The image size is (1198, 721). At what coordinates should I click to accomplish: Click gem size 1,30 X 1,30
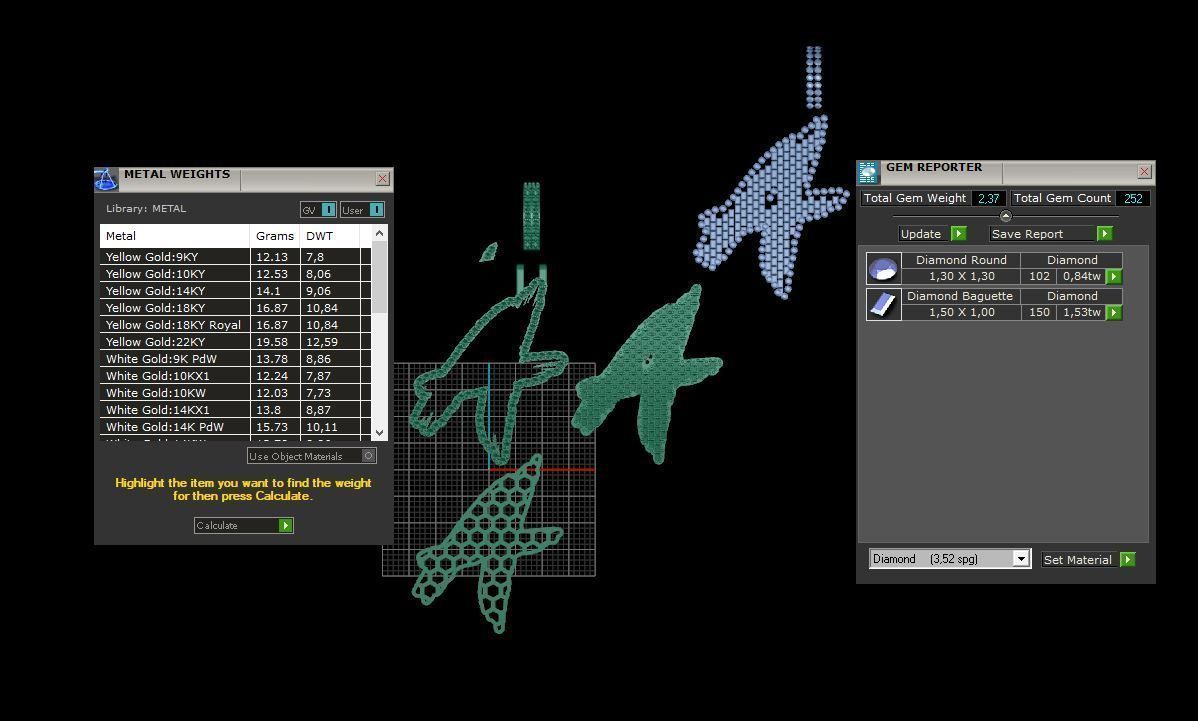[962, 276]
